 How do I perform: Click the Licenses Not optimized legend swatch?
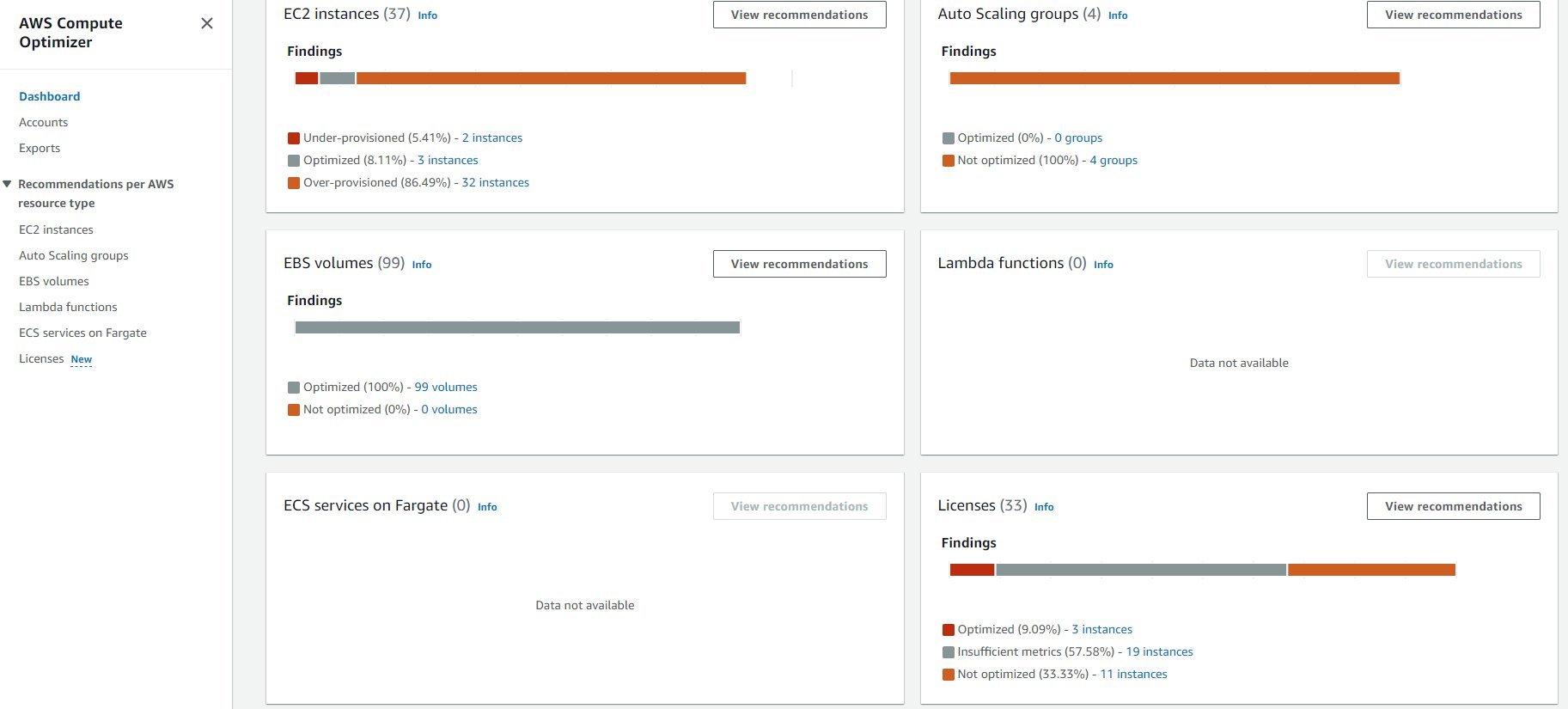click(949, 674)
